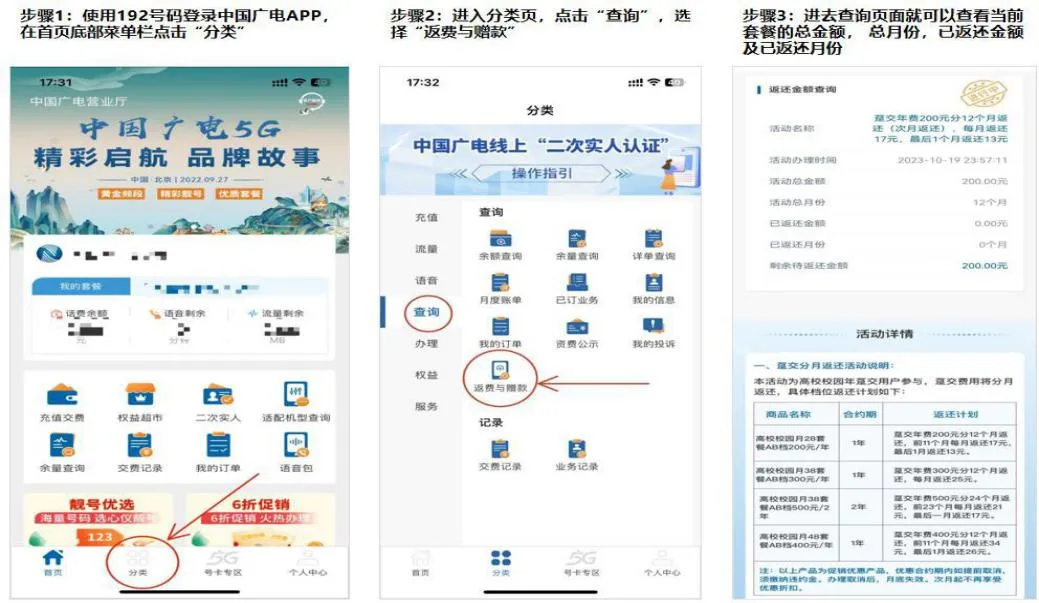Viewport: 1039px width, 603px height.
Task: Tap 二次实人认证 banner
Action: (540, 159)
